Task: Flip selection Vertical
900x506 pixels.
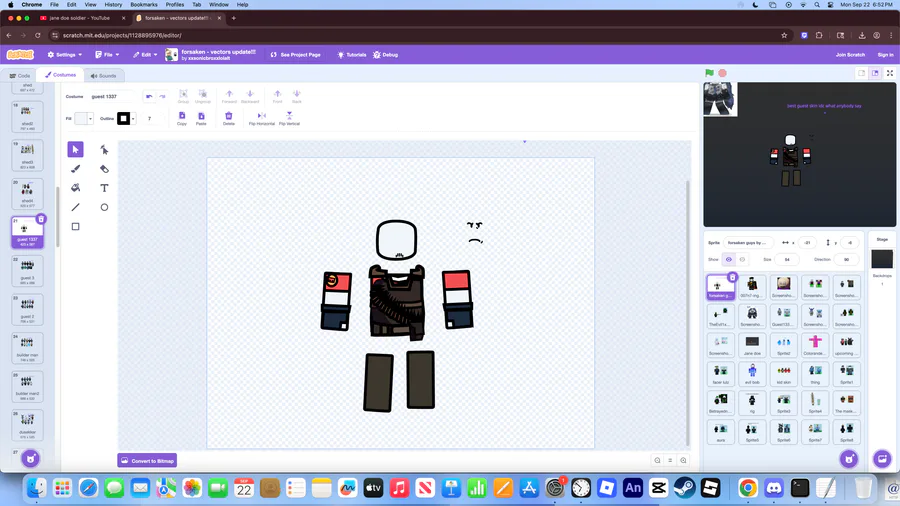Action: click(x=289, y=116)
